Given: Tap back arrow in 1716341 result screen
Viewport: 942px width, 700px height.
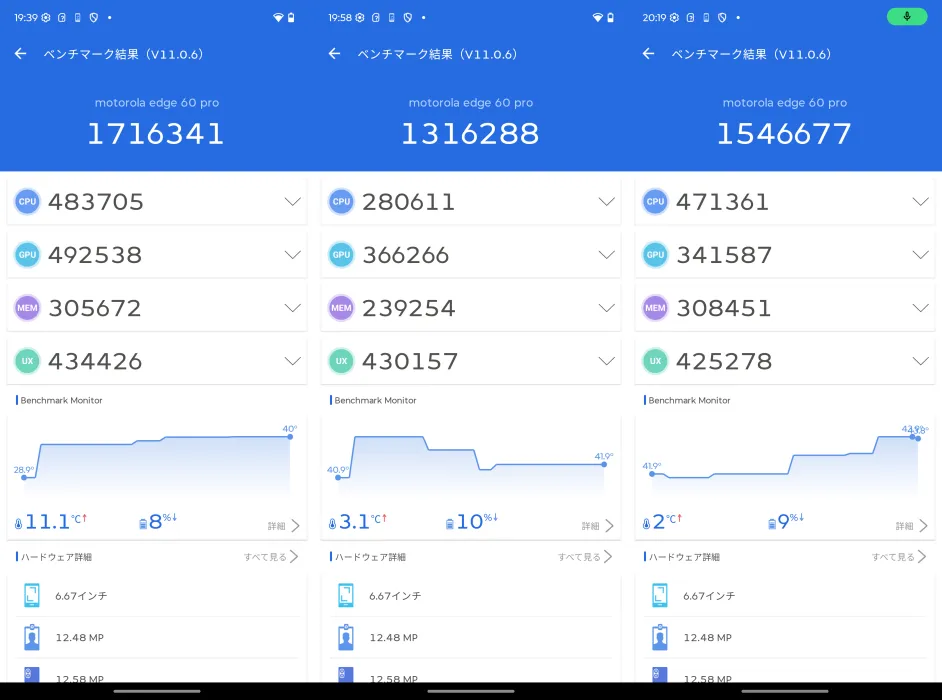Looking at the screenshot, I should 20,53.
